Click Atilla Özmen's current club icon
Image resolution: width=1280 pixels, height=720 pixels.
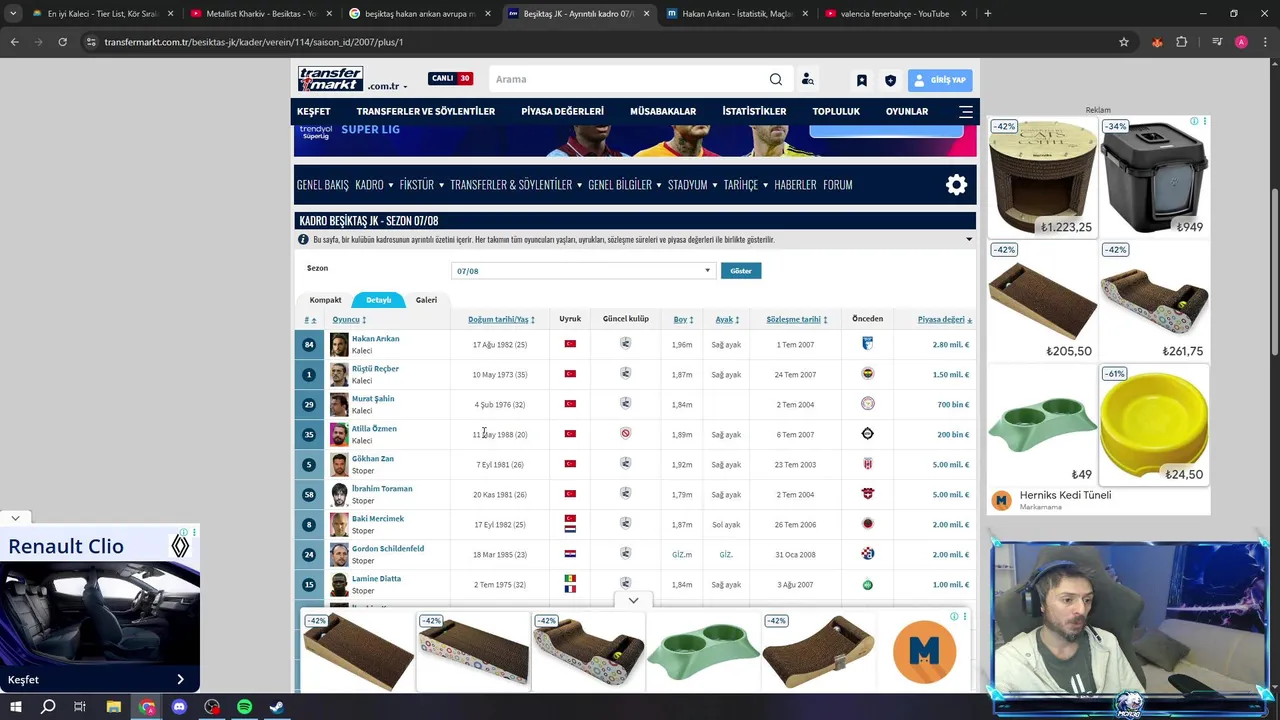pos(625,434)
